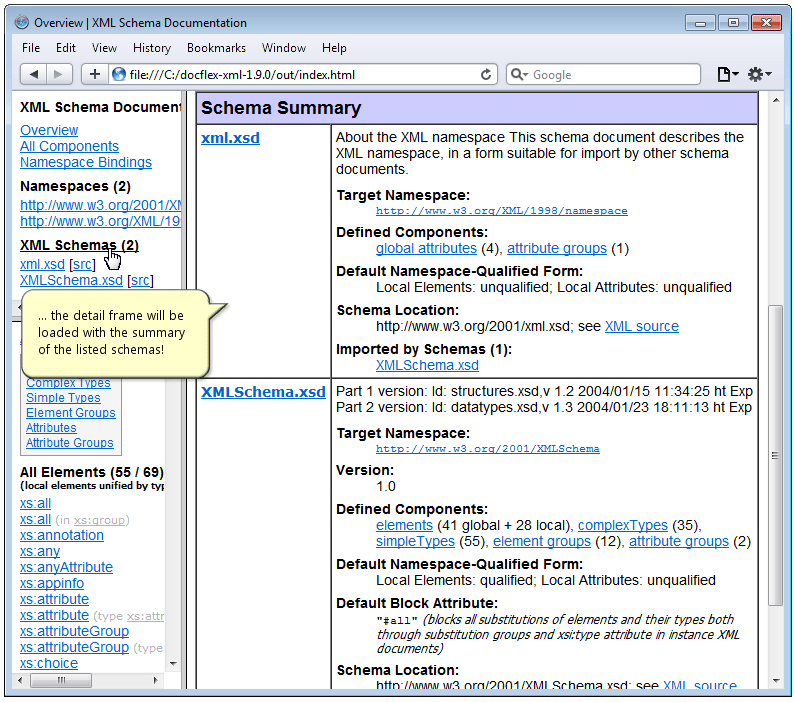Click the down arrow of main vertical scrollbar

776,679
